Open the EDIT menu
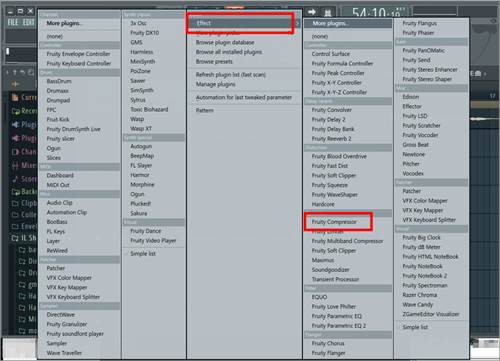500x361 pixels. click(x=29, y=22)
